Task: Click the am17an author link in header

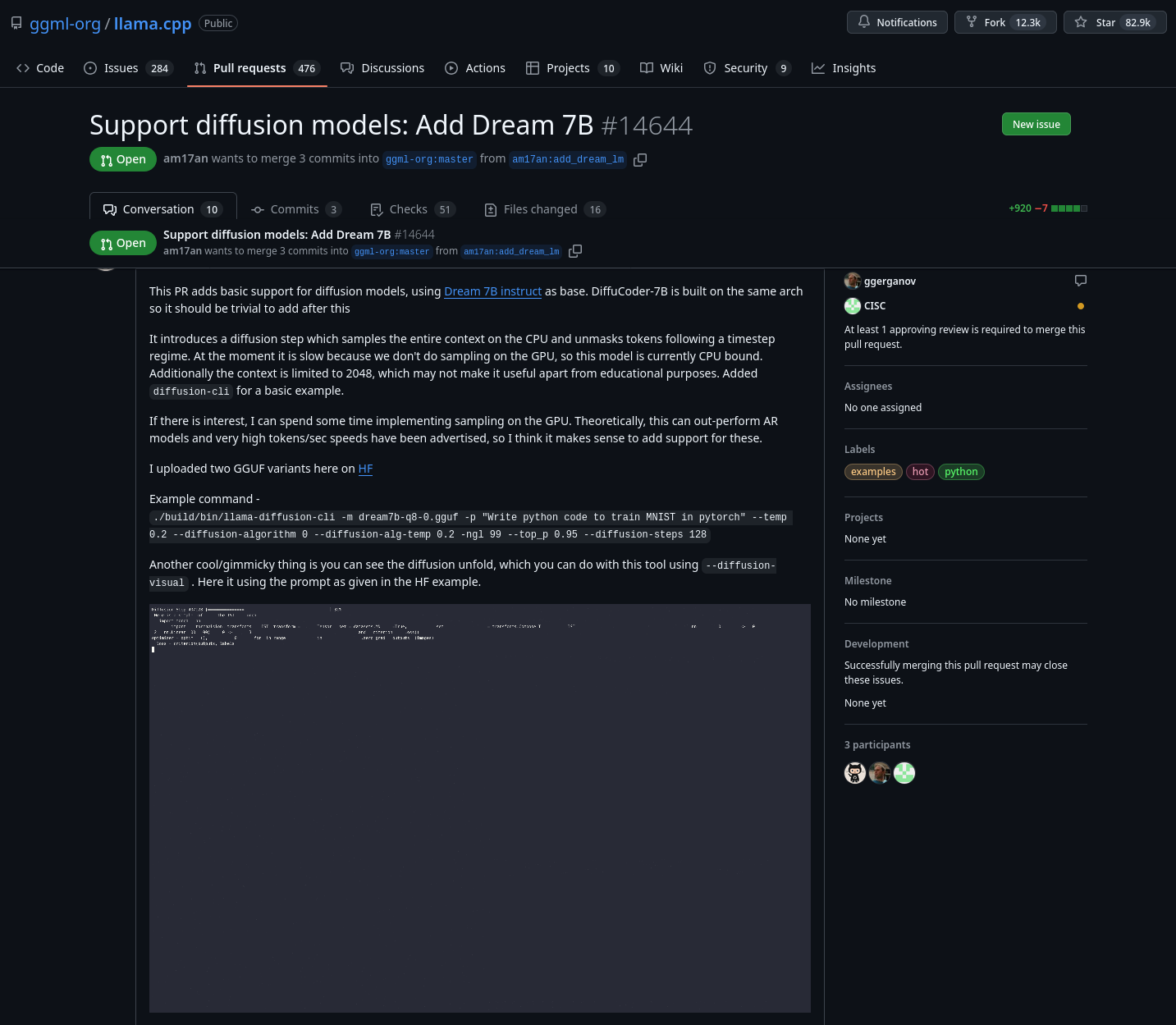Action: point(185,158)
